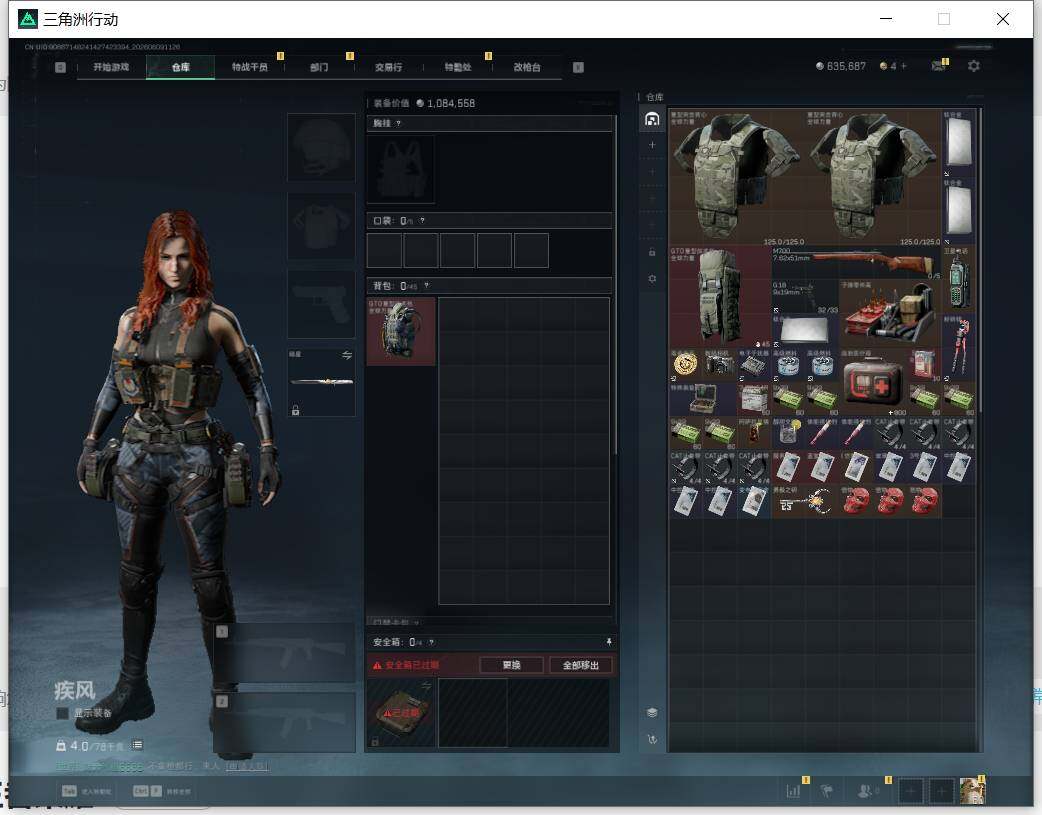Click the empty pistol equipment slot
The image size is (1042, 815).
(x=321, y=304)
